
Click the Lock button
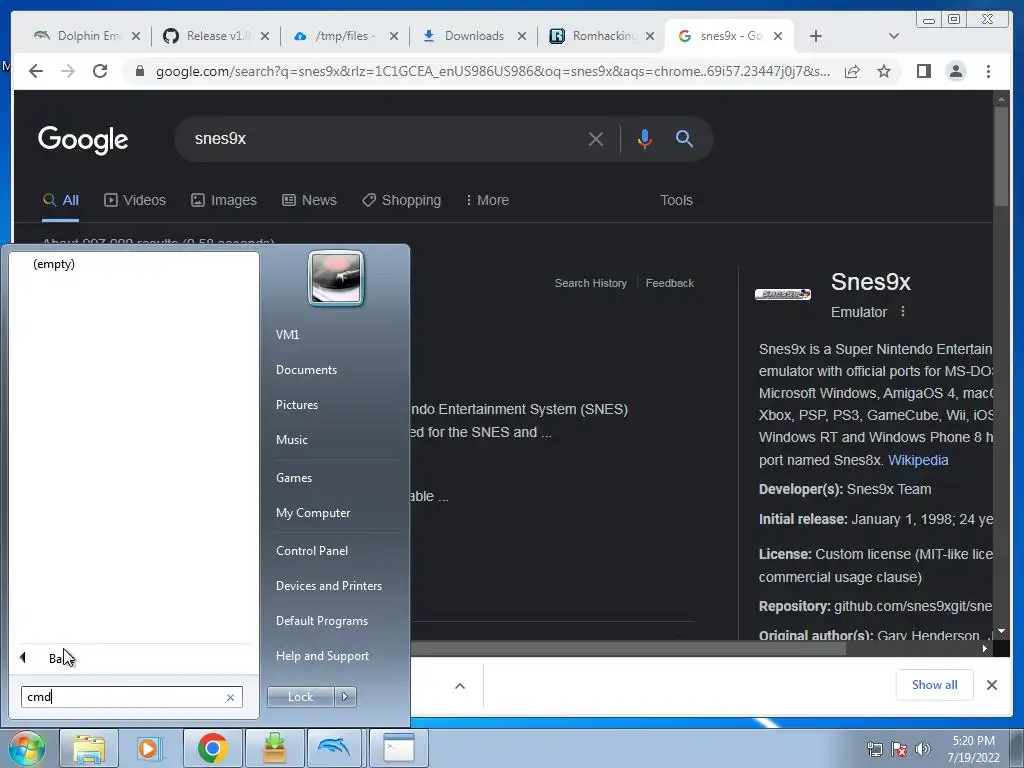tap(300, 697)
